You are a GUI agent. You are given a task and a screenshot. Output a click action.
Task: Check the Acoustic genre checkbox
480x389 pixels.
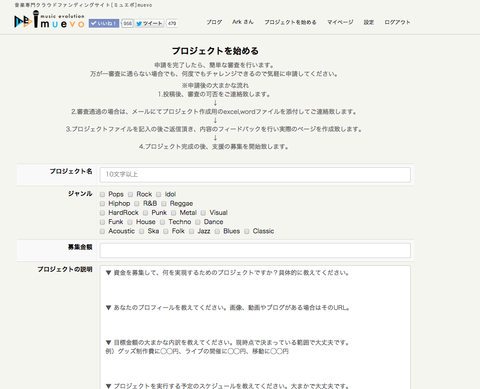[102, 231]
